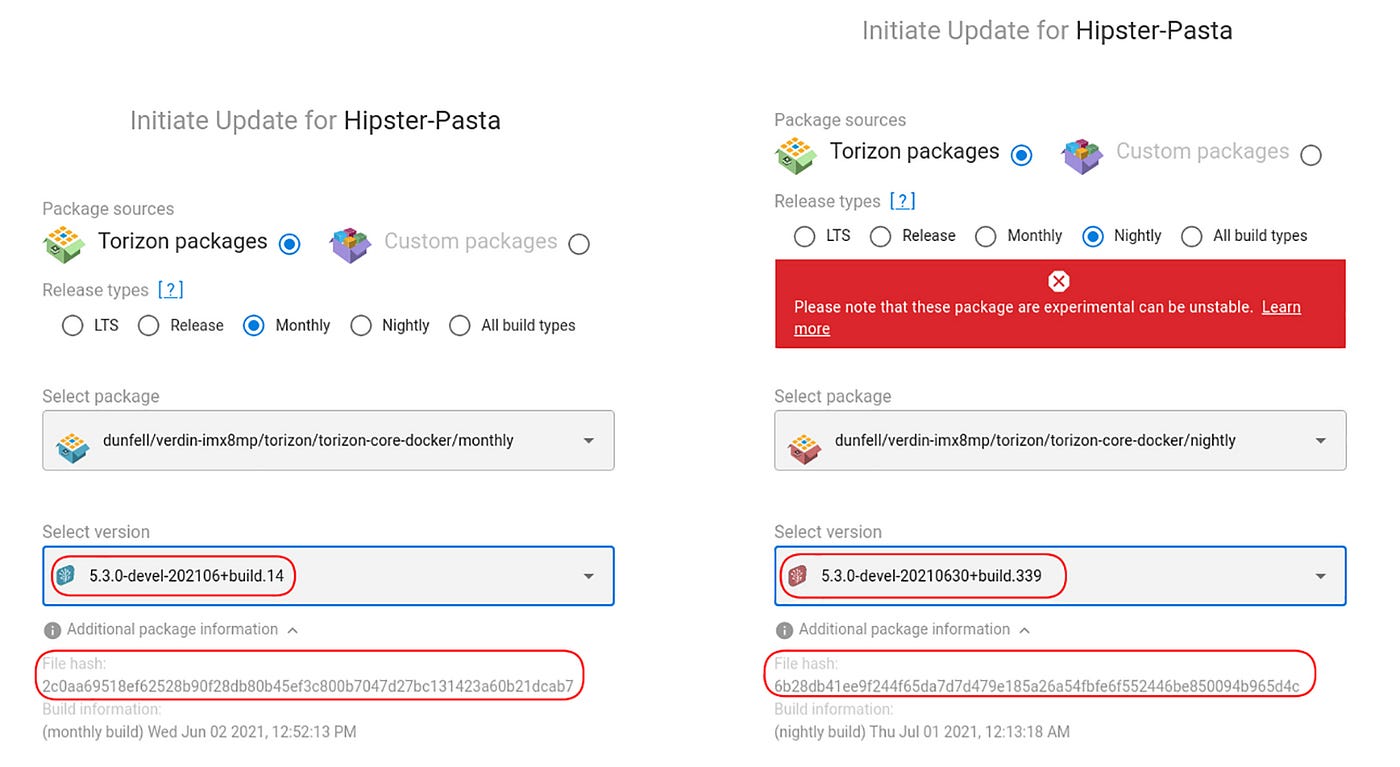Click the Torizon packages icon in right panel
Screen dimensions: 1400x767
click(x=795, y=154)
